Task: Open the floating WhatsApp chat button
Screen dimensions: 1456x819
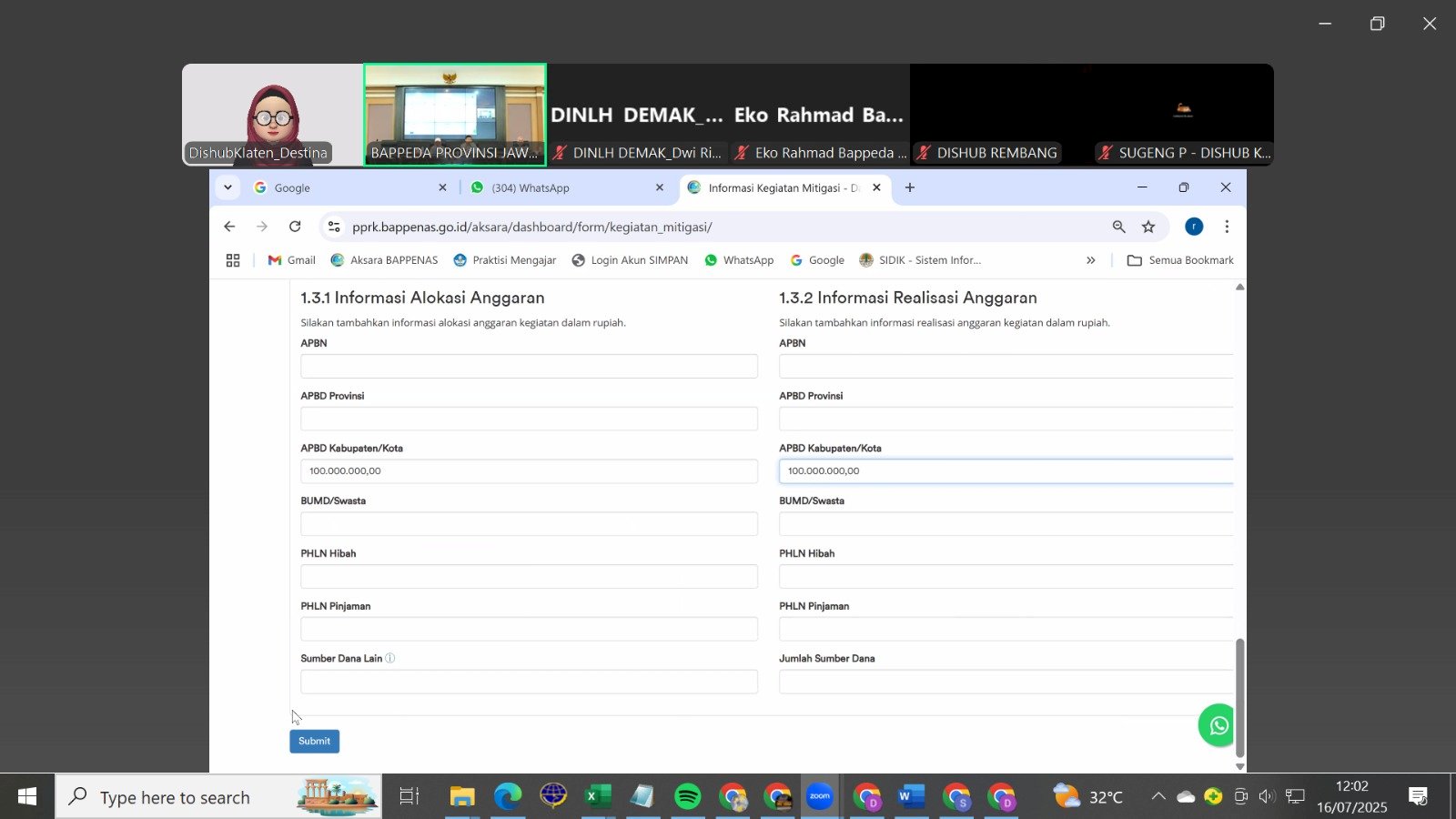Action: [x=1218, y=725]
